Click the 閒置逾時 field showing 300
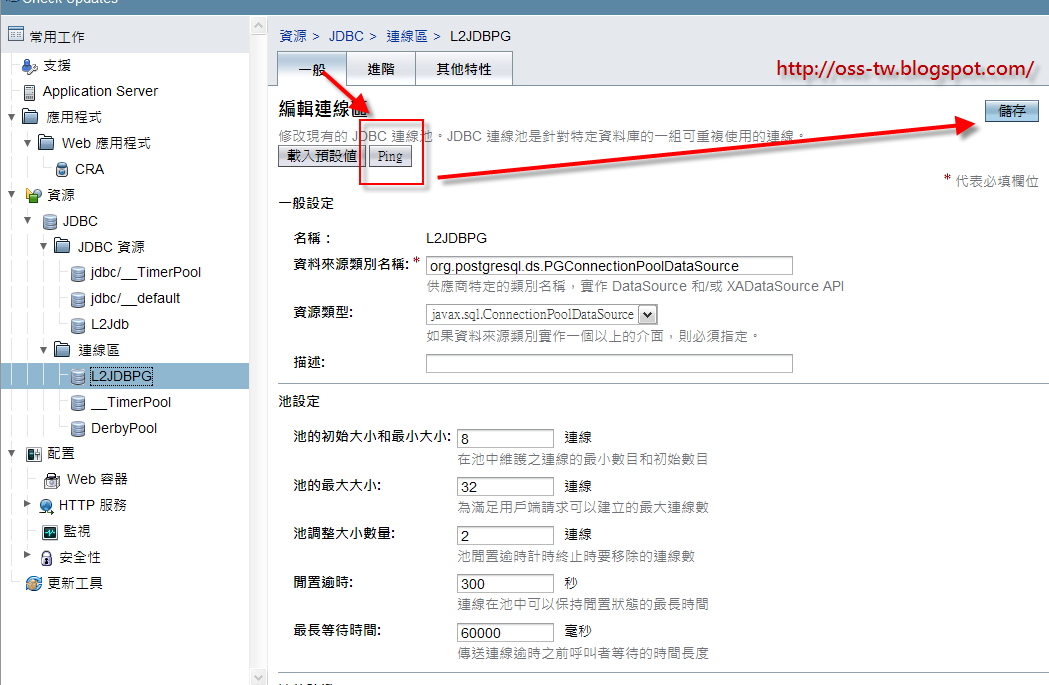This screenshot has height=685, width=1049. [506, 584]
